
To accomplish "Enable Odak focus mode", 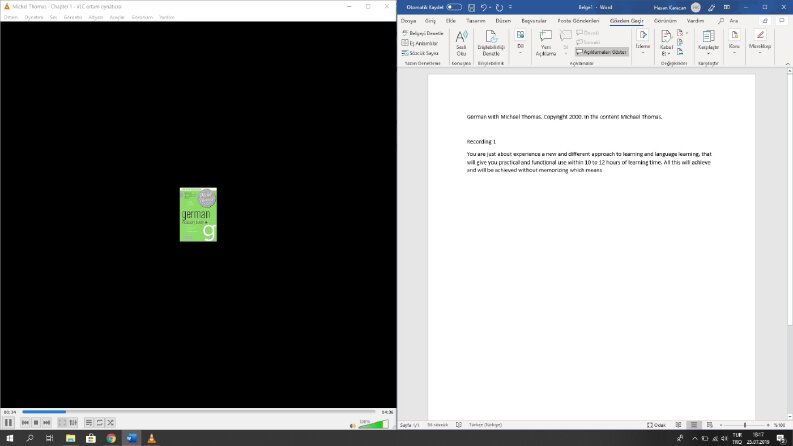I will point(656,425).
